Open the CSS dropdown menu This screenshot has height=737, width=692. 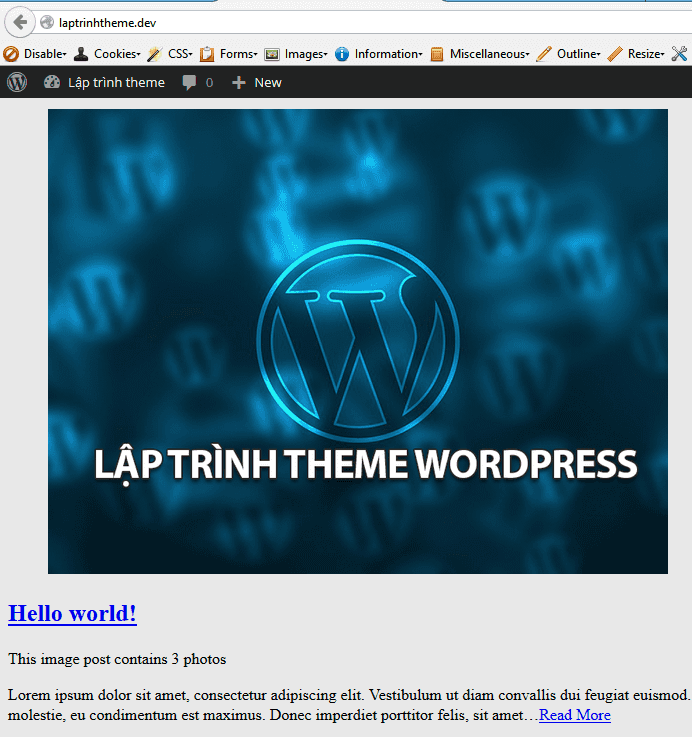coord(180,54)
